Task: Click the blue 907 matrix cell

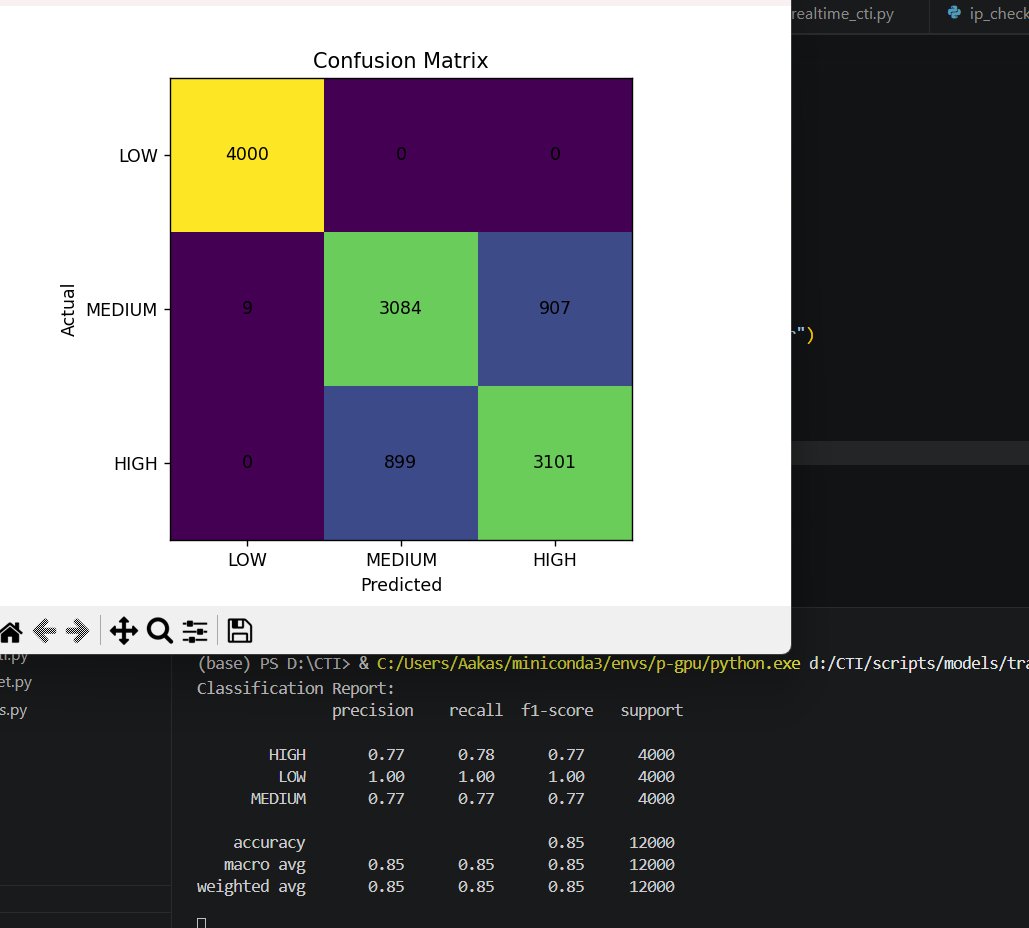Action: [x=555, y=309]
